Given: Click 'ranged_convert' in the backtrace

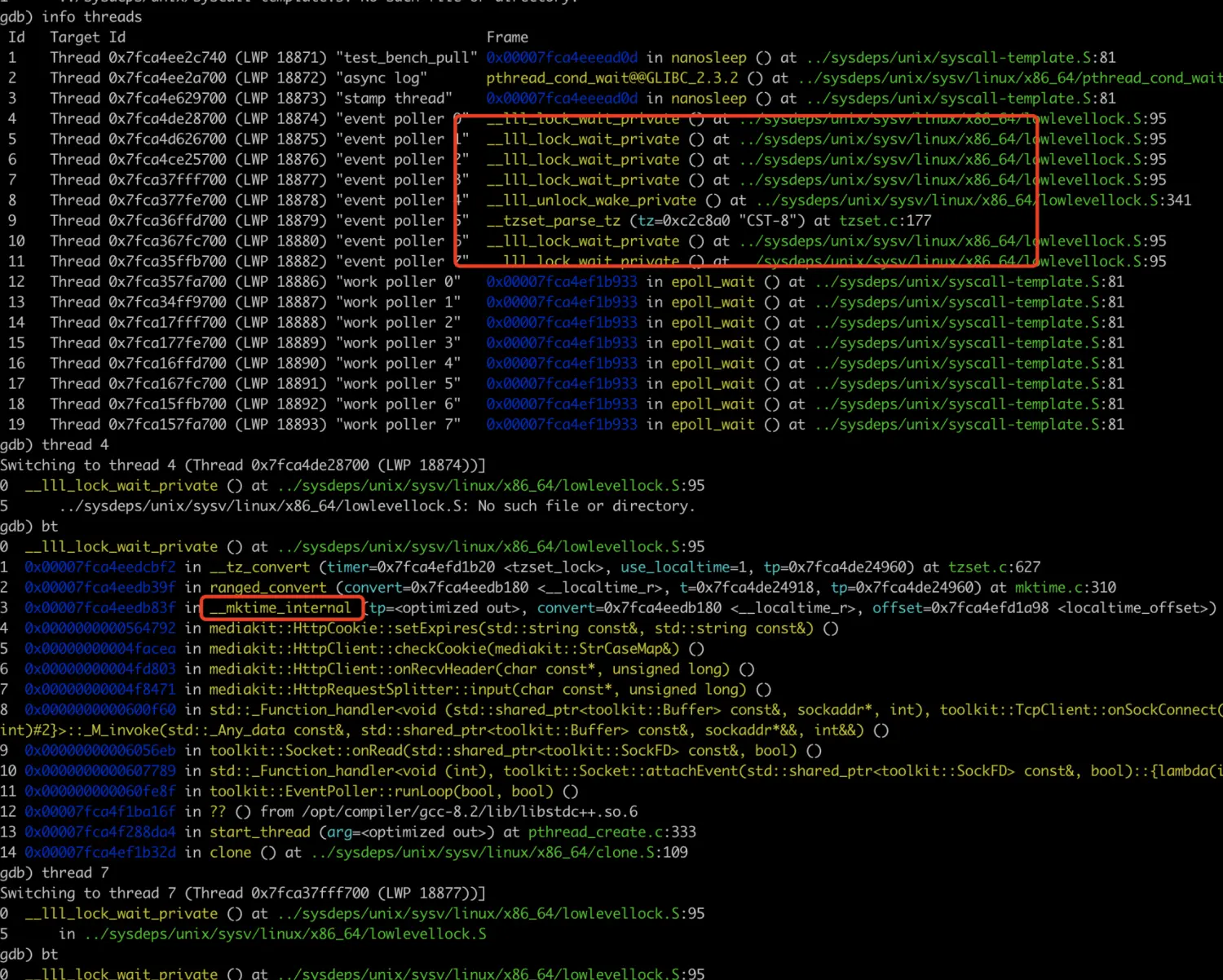Looking at the screenshot, I should tap(268, 587).
